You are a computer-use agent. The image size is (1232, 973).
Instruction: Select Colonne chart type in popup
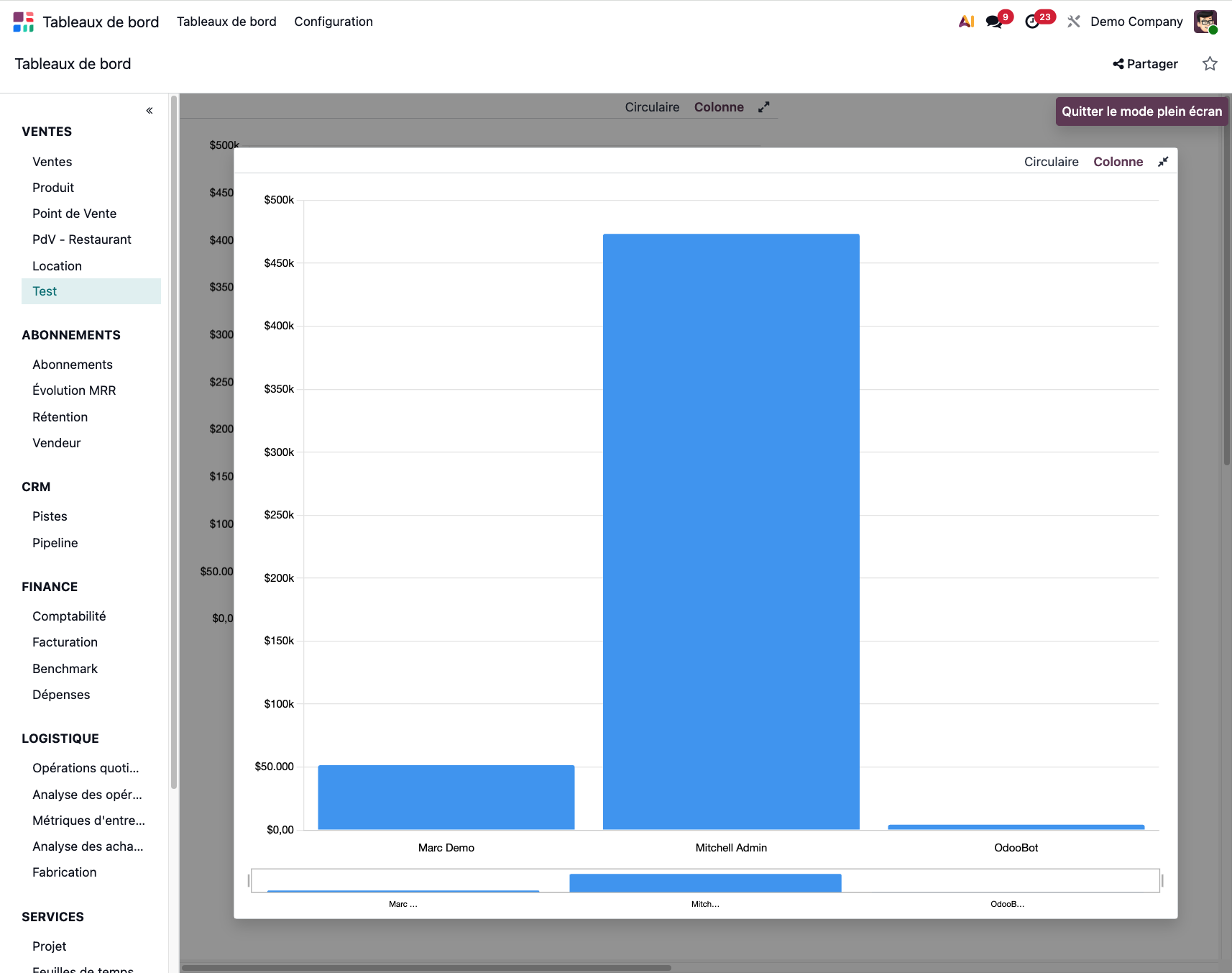click(x=1118, y=162)
